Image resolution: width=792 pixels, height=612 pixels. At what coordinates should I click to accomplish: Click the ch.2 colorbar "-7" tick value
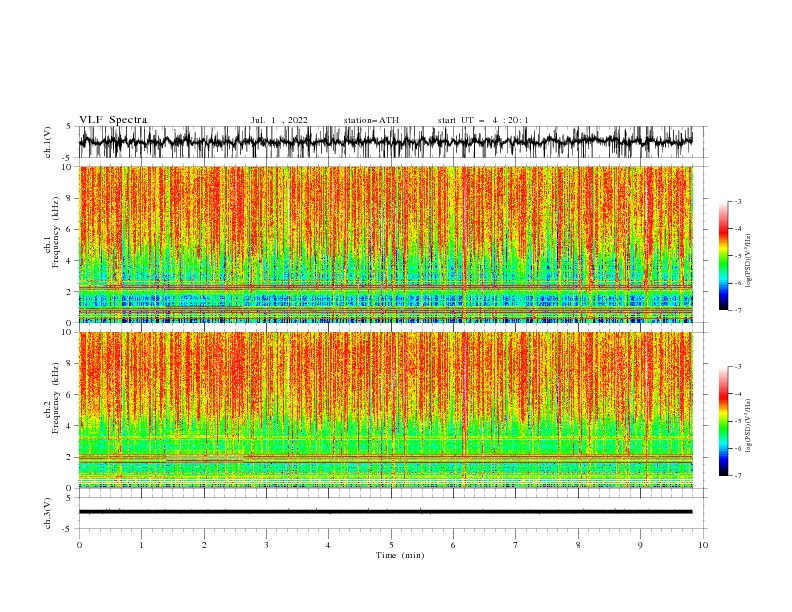738,475
